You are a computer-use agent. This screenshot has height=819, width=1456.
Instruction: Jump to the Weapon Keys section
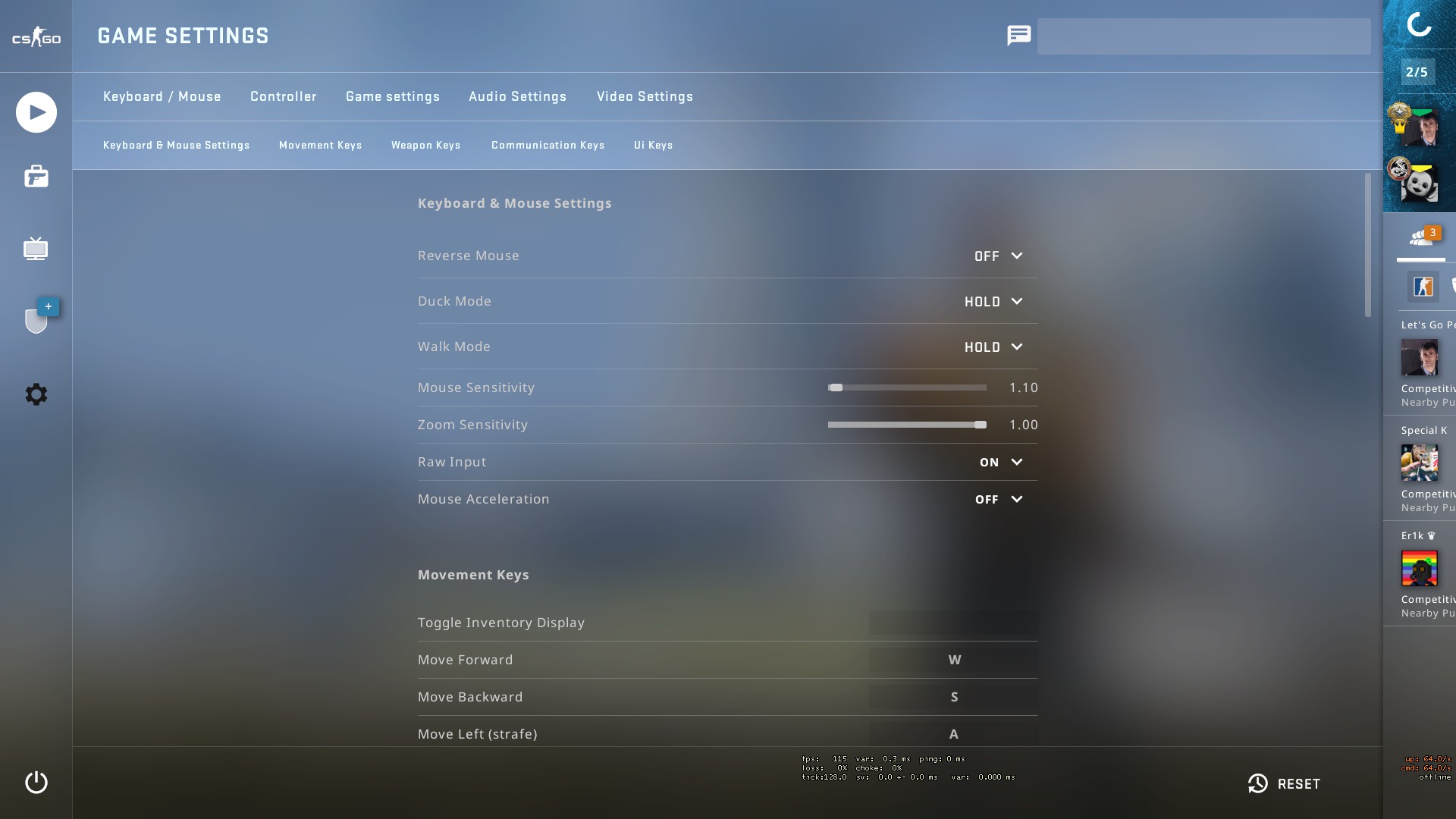[x=425, y=145]
